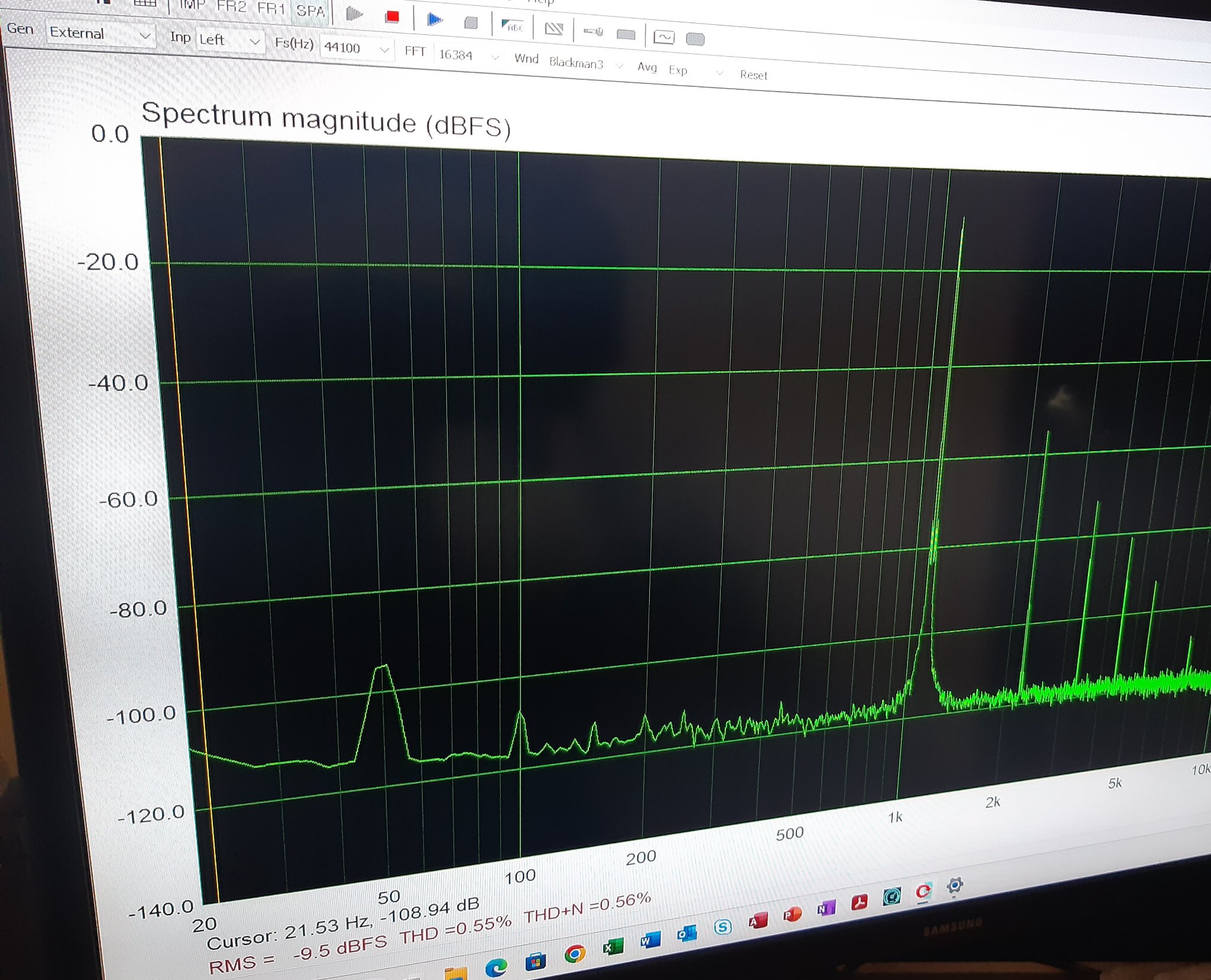Click the 'THD+N =0.56%' value
This screenshot has width=1211, height=980.
click(x=587, y=907)
